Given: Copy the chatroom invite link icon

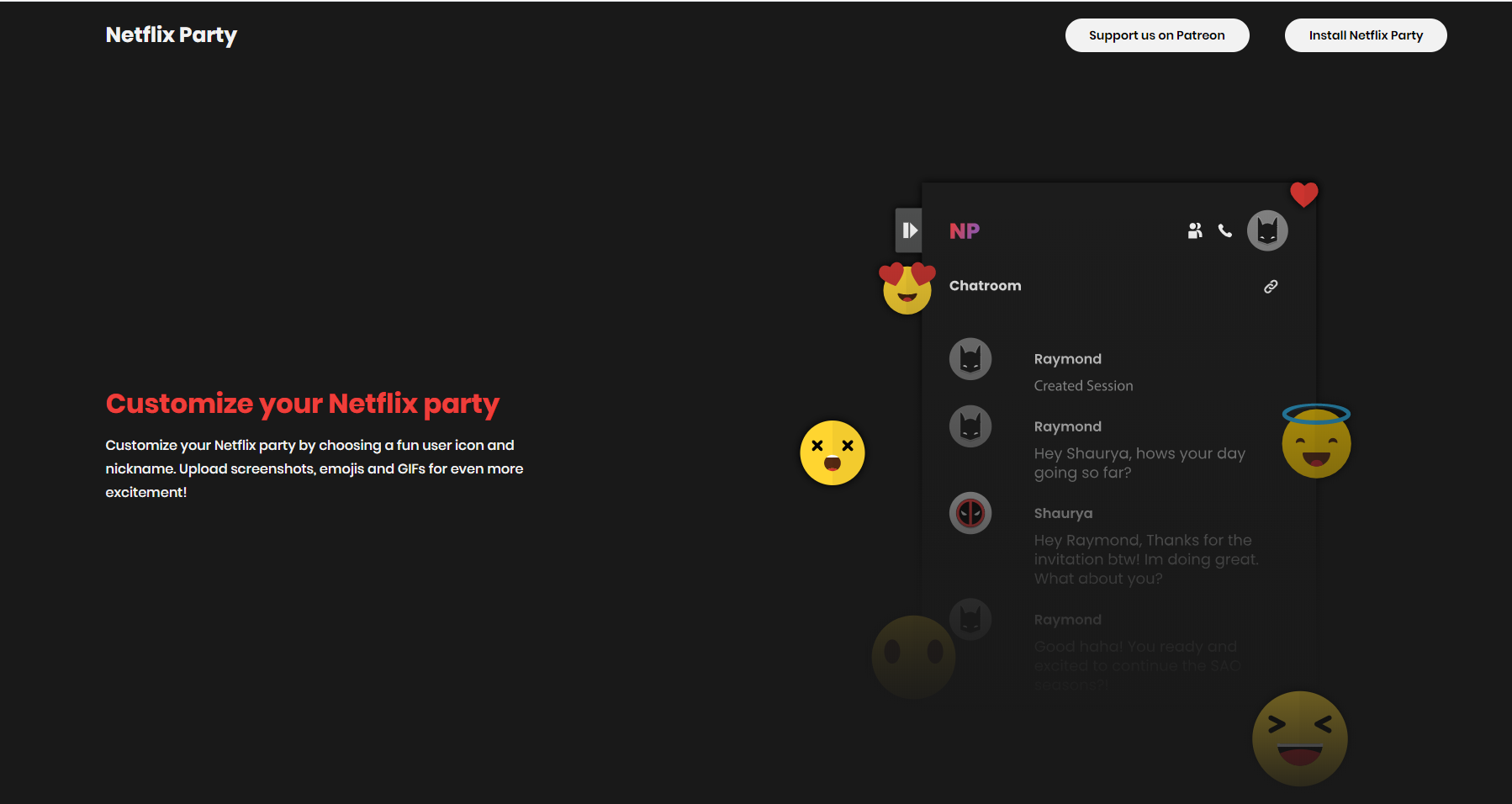Looking at the screenshot, I should pos(1271,287).
